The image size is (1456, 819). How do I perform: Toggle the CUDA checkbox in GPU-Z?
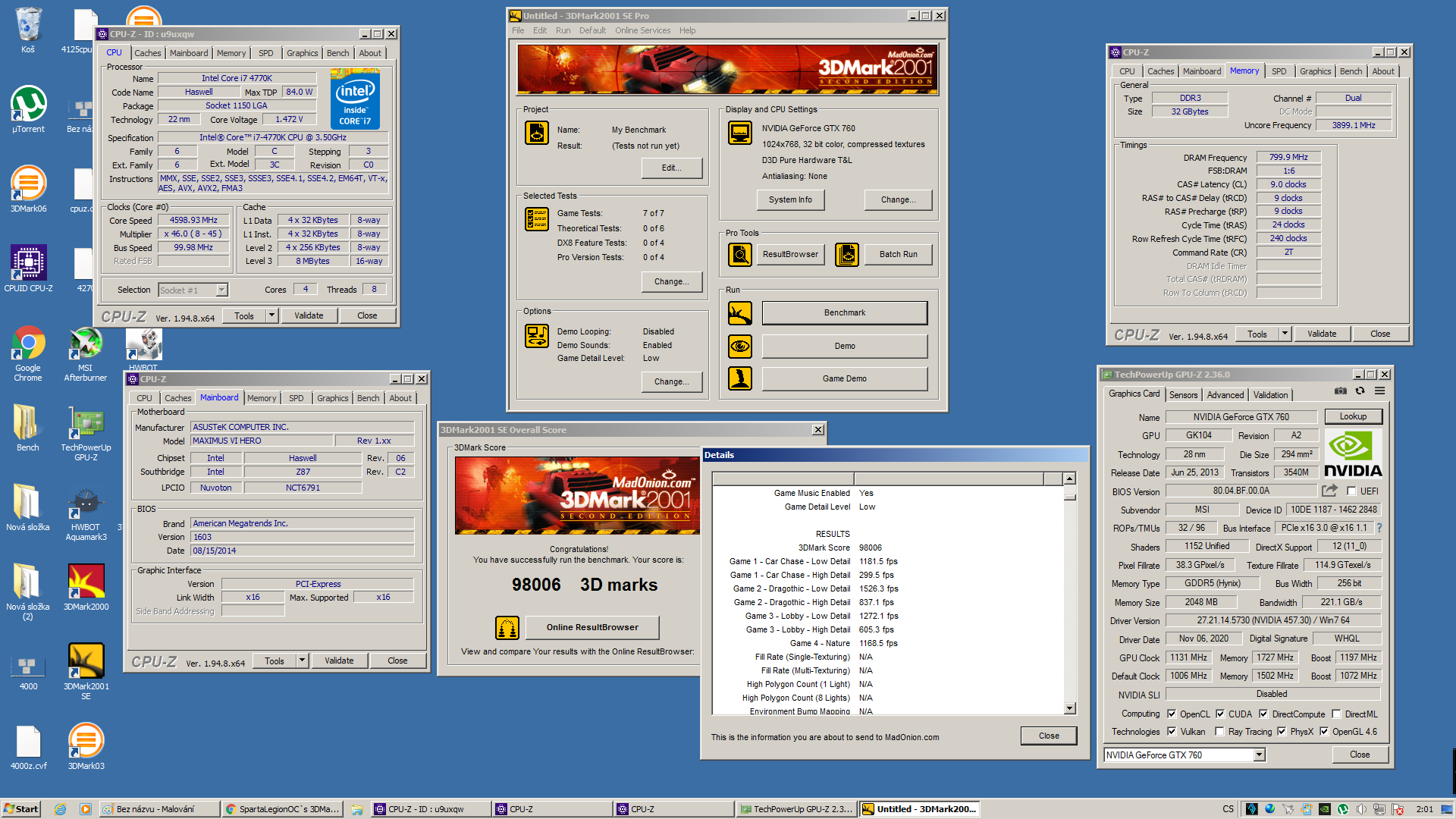(x=1220, y=714)
